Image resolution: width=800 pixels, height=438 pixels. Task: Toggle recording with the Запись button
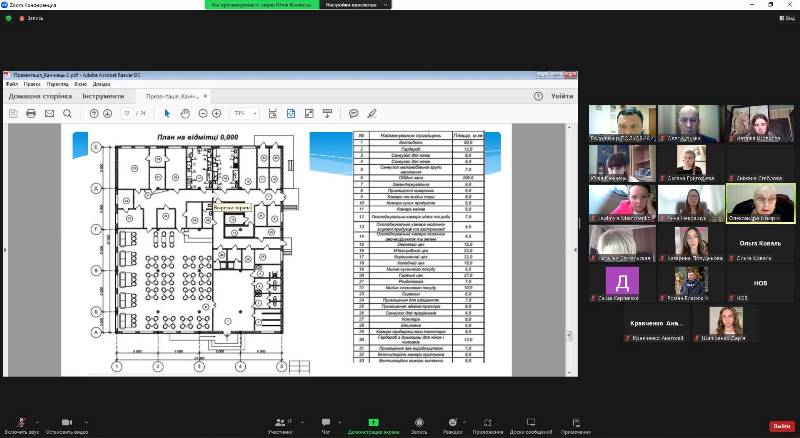[x=420, y=425]
